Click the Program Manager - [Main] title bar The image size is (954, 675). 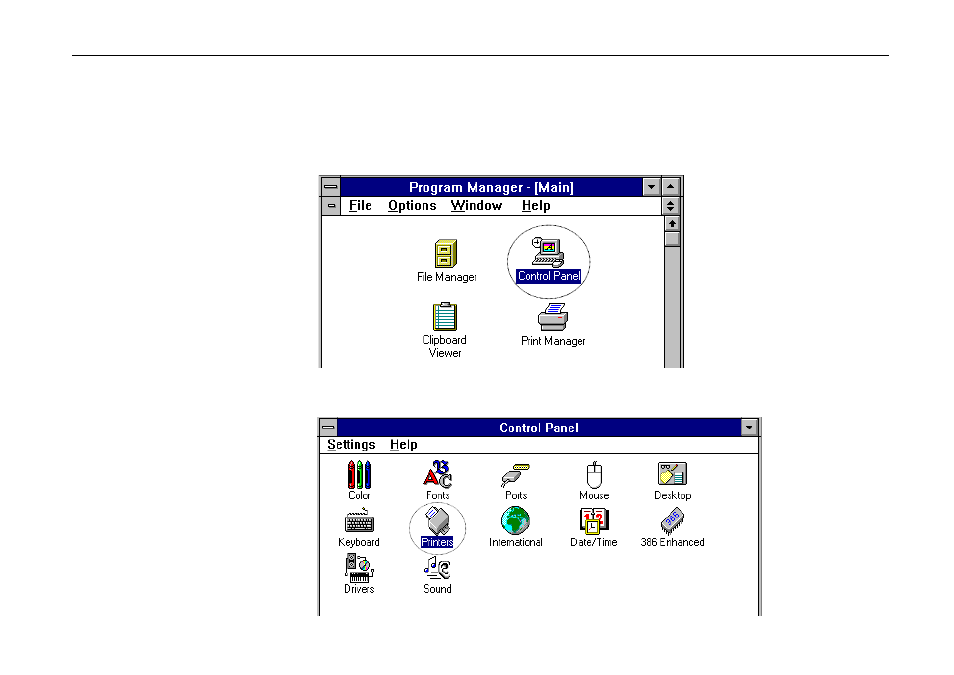(x=491, y=187)
